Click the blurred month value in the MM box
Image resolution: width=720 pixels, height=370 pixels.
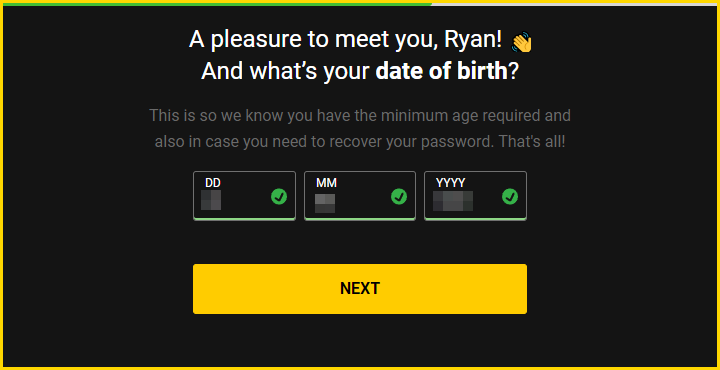(x=325, y=203)
